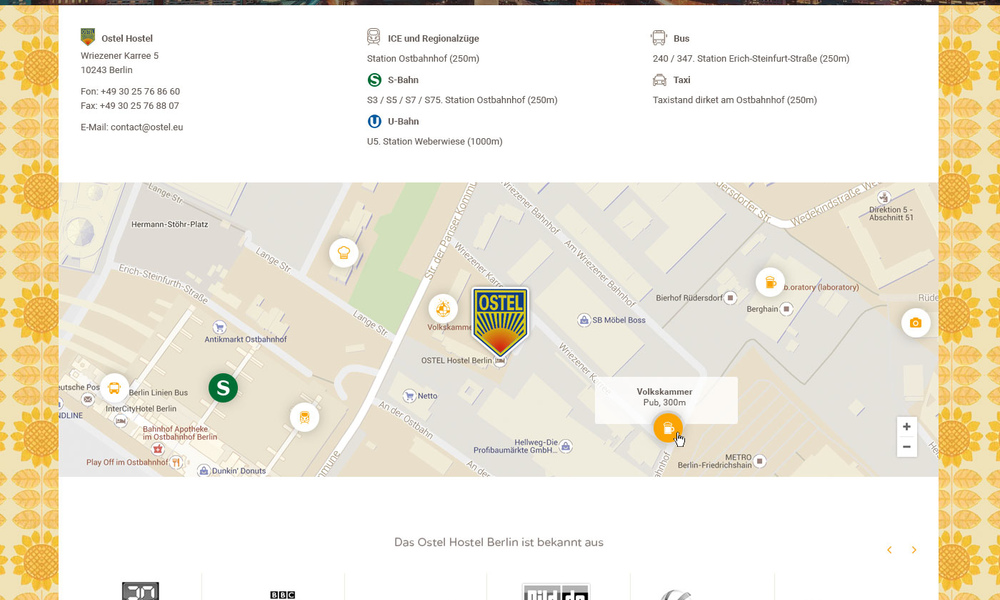Click the SB Möbel Boss shopping pin
This screenshot has height=600, width=1000.
(584, 320)
